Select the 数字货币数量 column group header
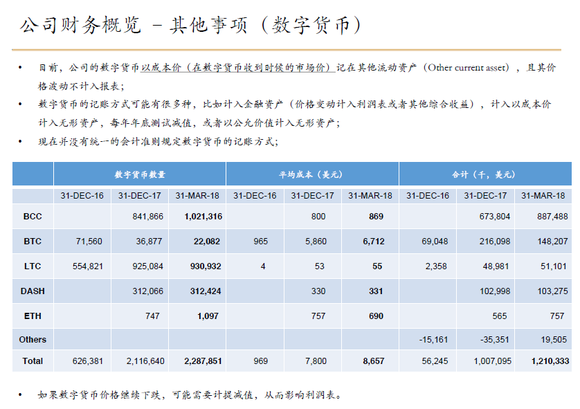Image resolution: width=580 pixels, height=409 pixels. [x=139, y=174]
